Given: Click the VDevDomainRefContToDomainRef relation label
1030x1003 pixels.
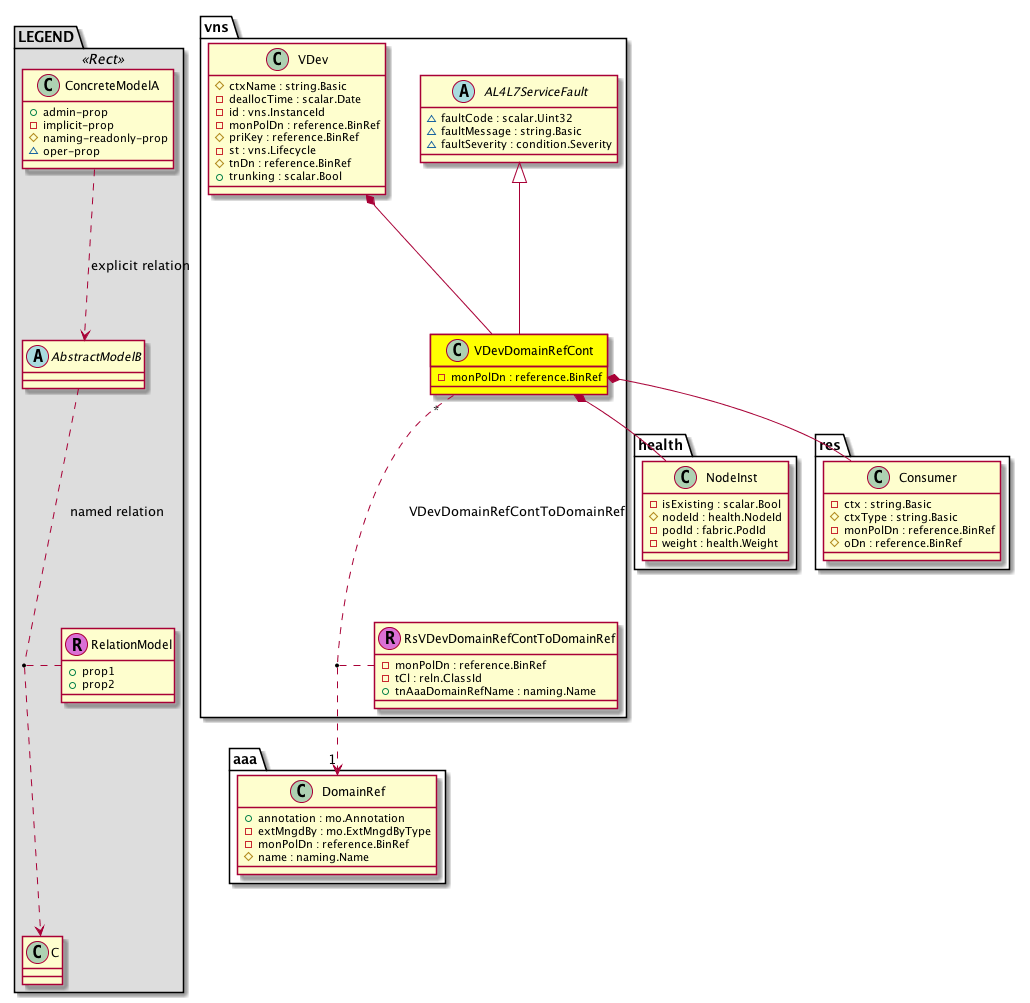Looking at the screenshot, I should pos(517,512).
